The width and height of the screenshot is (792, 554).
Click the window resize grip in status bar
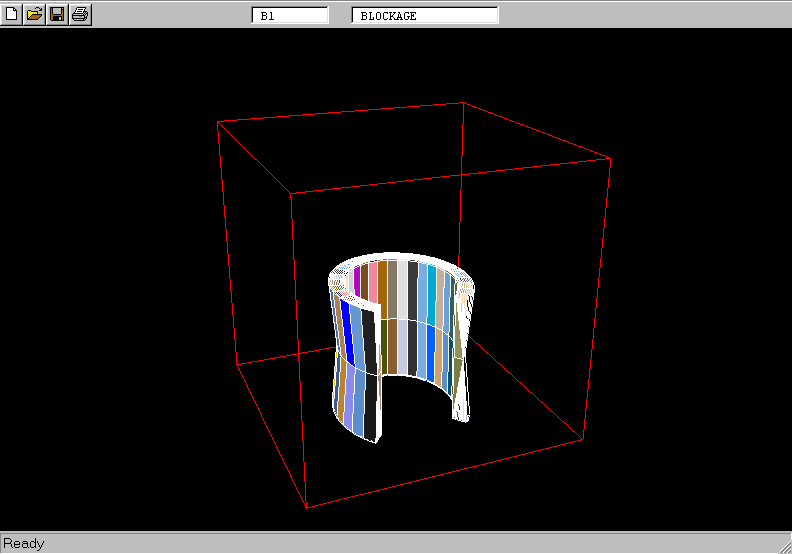783,545
